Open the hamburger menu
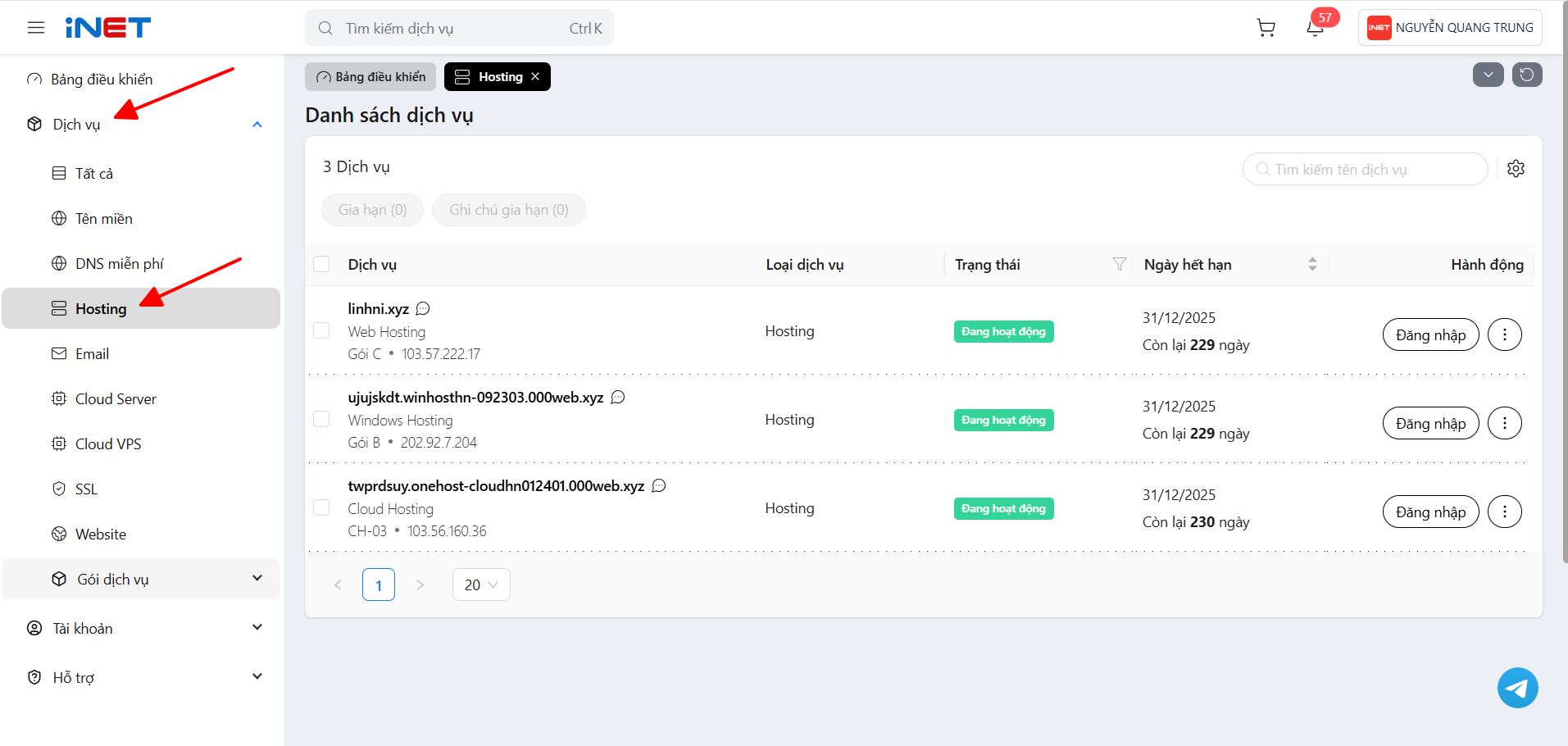The image size is (1568, 746). pyautogui.click(x=36, y=28)
